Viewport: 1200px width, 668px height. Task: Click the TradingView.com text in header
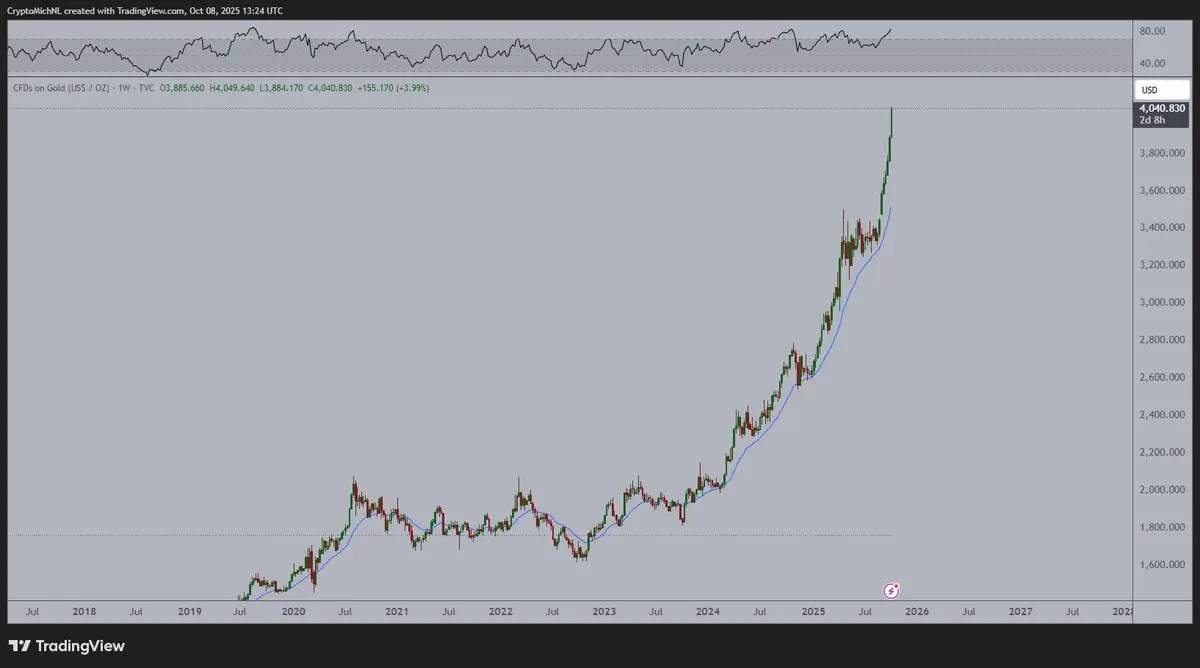(142, 10)
